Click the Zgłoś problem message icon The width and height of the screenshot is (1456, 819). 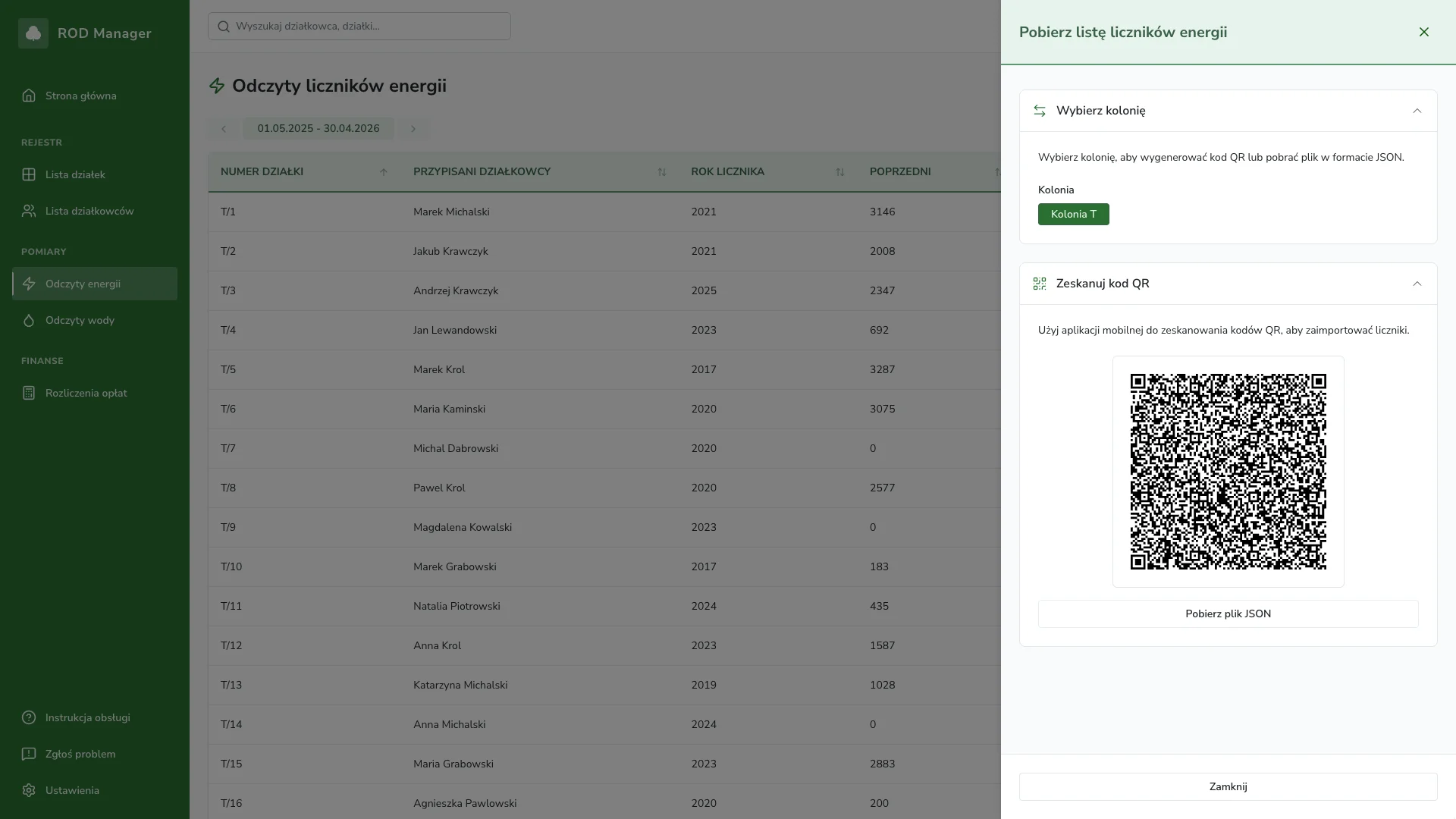point(29,754)
